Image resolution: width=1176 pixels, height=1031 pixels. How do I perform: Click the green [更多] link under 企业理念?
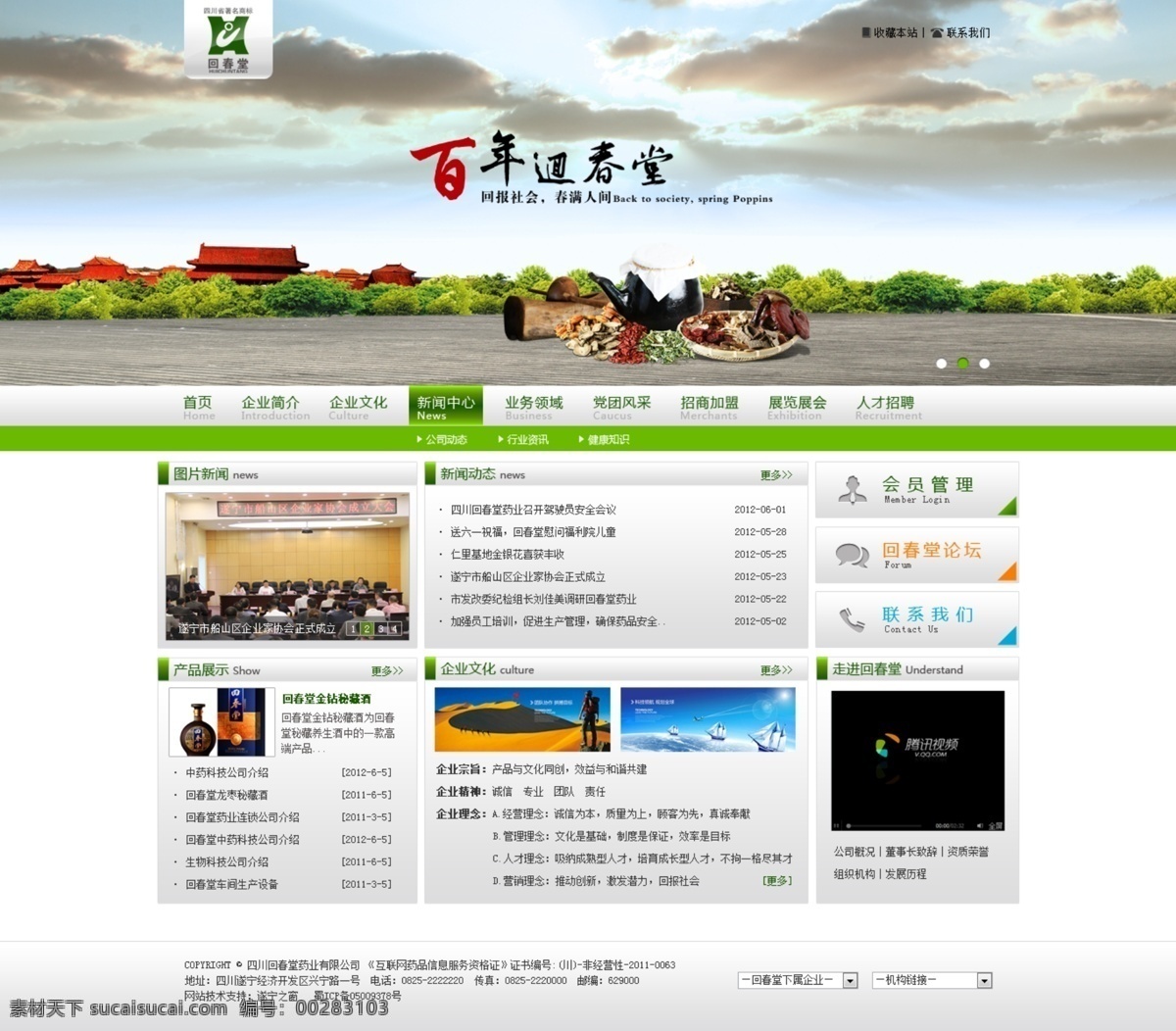[777, 881]
